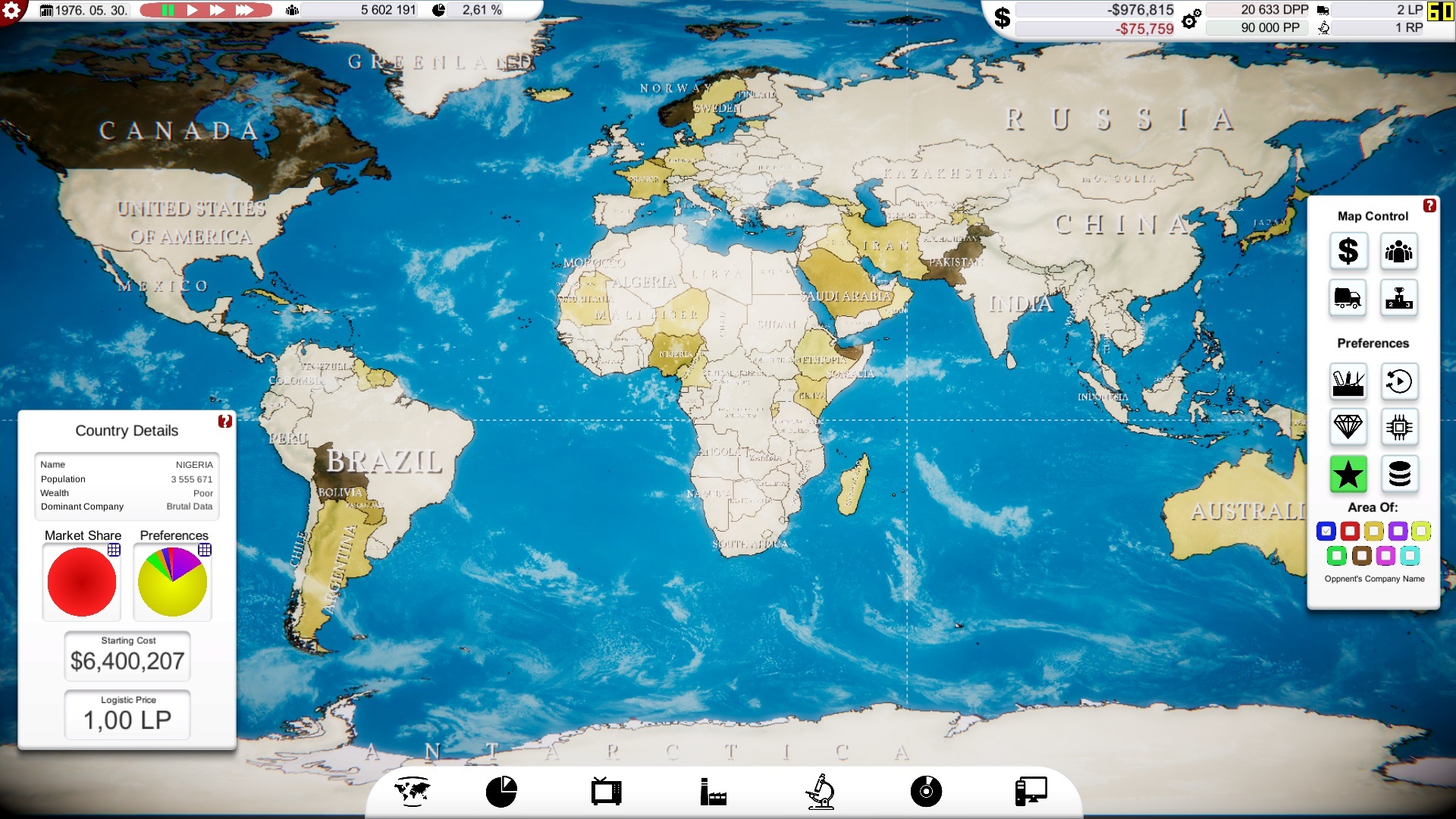This screenshot has width=1456, height=819.
Task: Open the world map tab
Action: [412, 792]
